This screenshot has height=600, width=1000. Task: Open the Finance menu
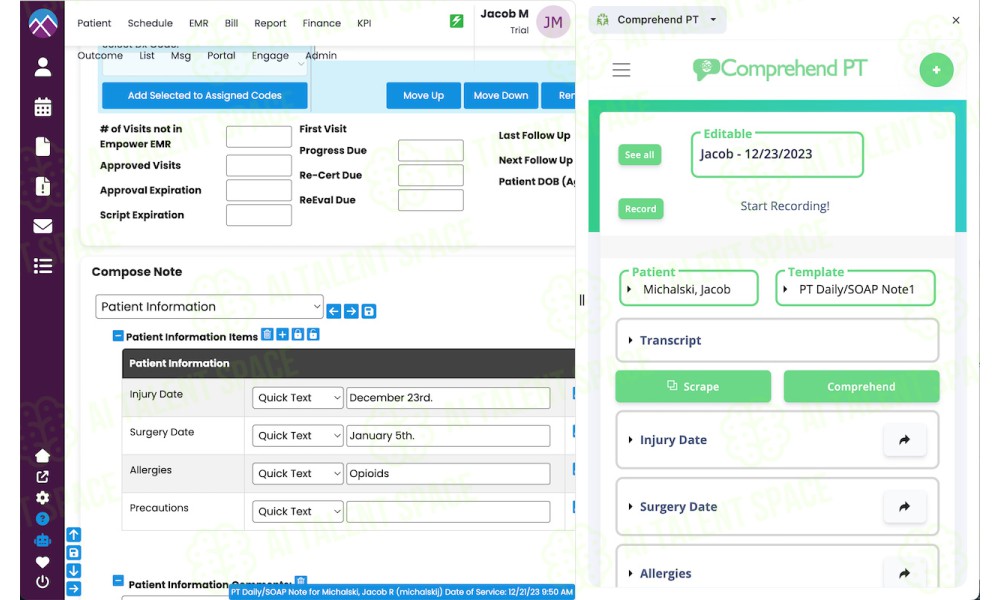click(321, 23)
